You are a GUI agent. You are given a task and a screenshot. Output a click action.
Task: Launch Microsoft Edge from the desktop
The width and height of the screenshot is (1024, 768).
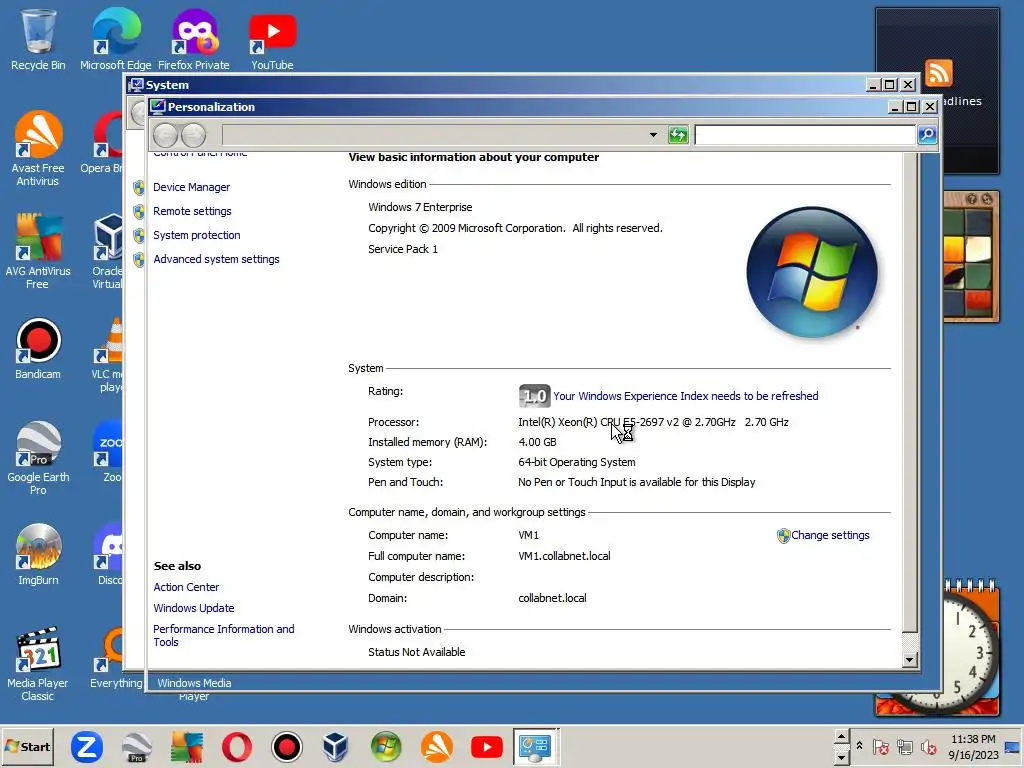coord(116,39)
